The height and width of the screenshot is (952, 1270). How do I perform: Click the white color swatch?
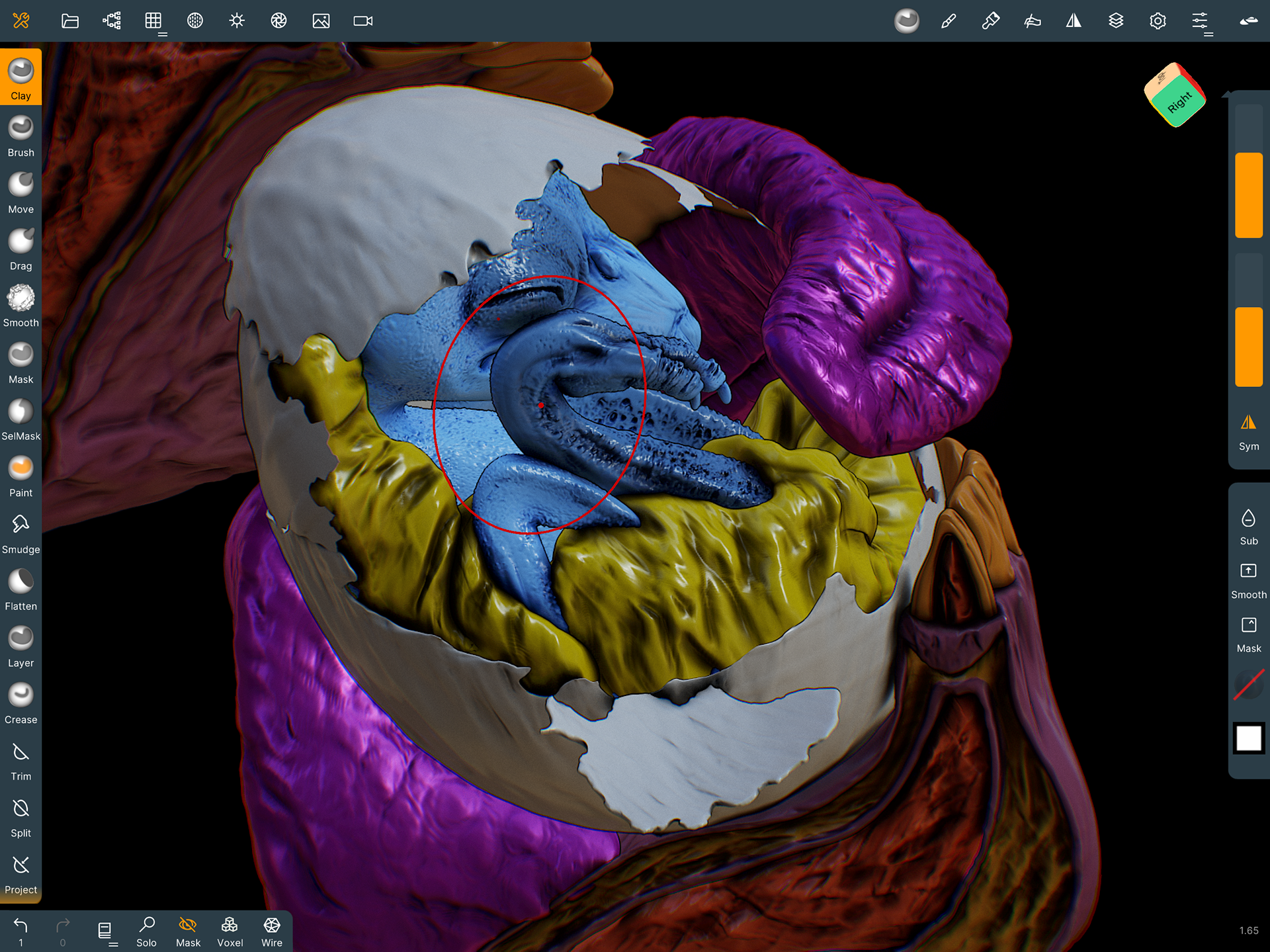1248,738
